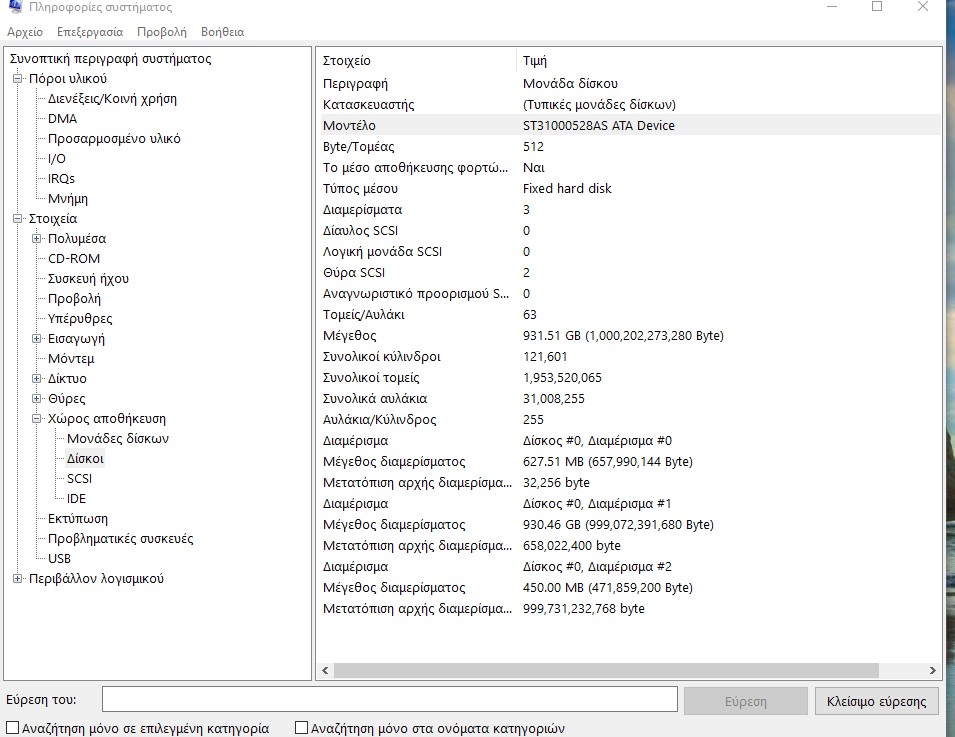Image resolution: width=955 pixels, height=737 pixels.
Task: Click the disabled Εύρεση button
Action: 745,702
